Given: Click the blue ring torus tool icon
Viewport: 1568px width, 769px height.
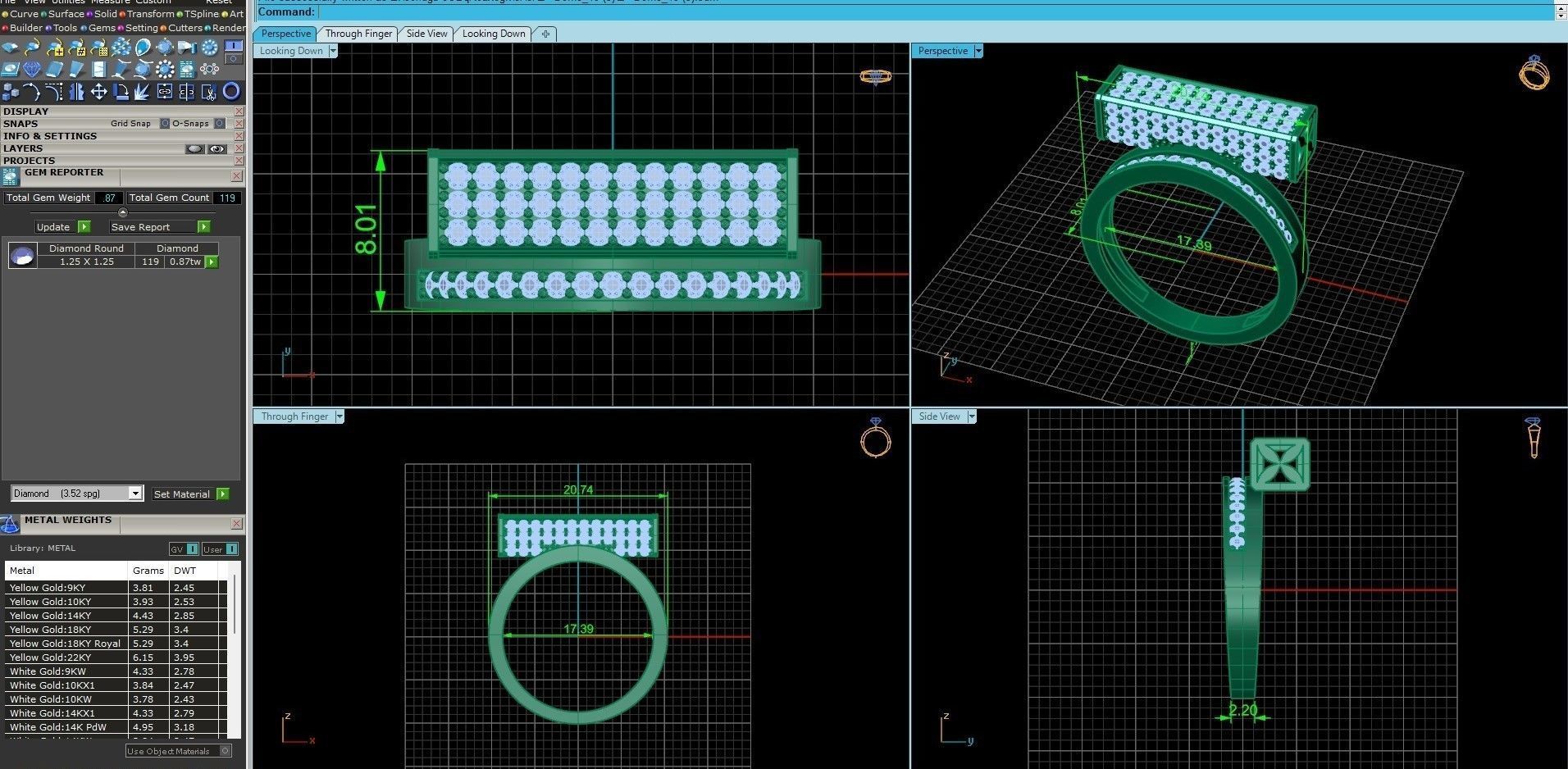Looking at the screenshot, I should 232,91.
